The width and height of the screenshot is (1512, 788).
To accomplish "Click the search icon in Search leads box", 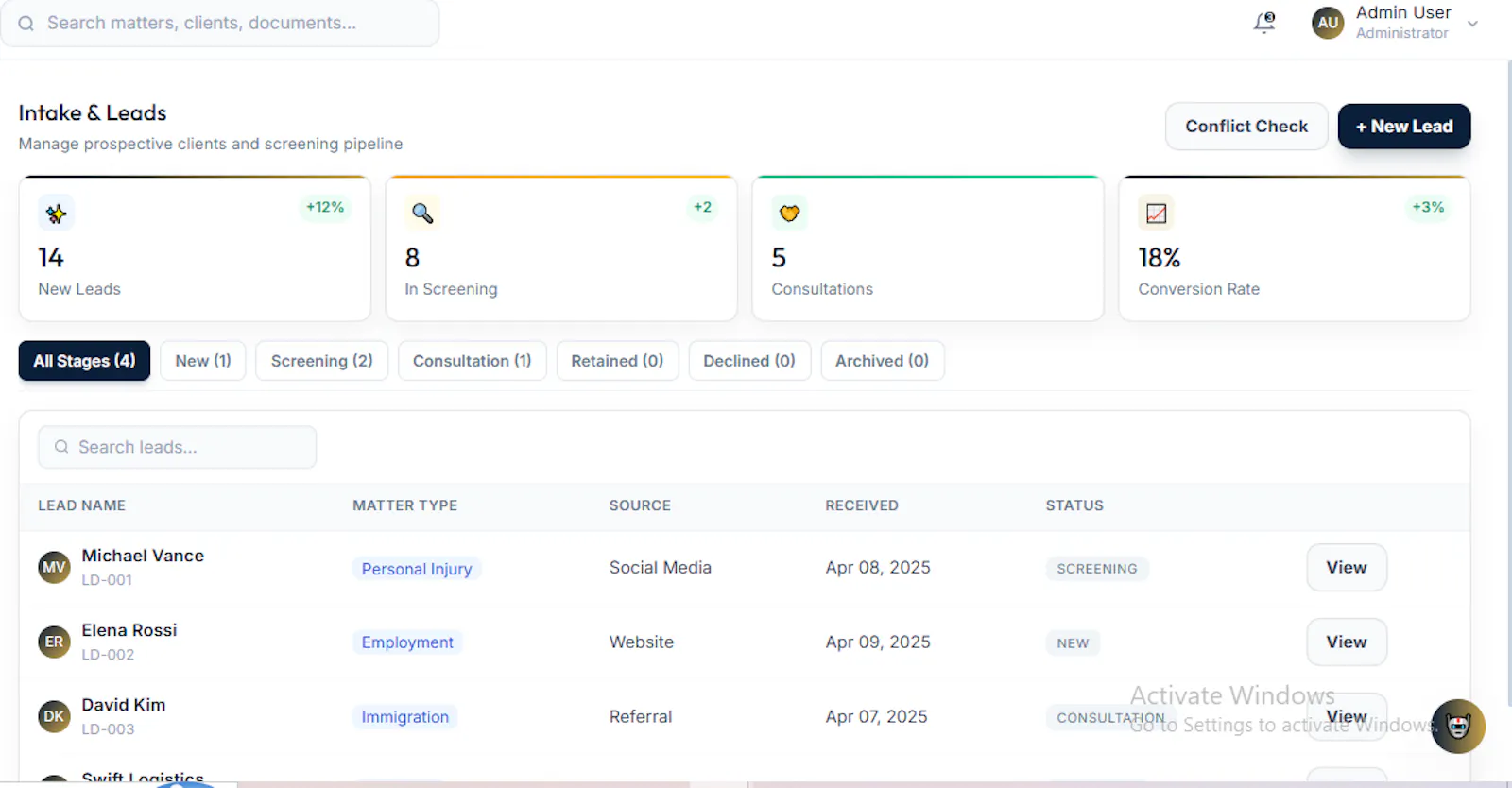I will coord(61,447).
